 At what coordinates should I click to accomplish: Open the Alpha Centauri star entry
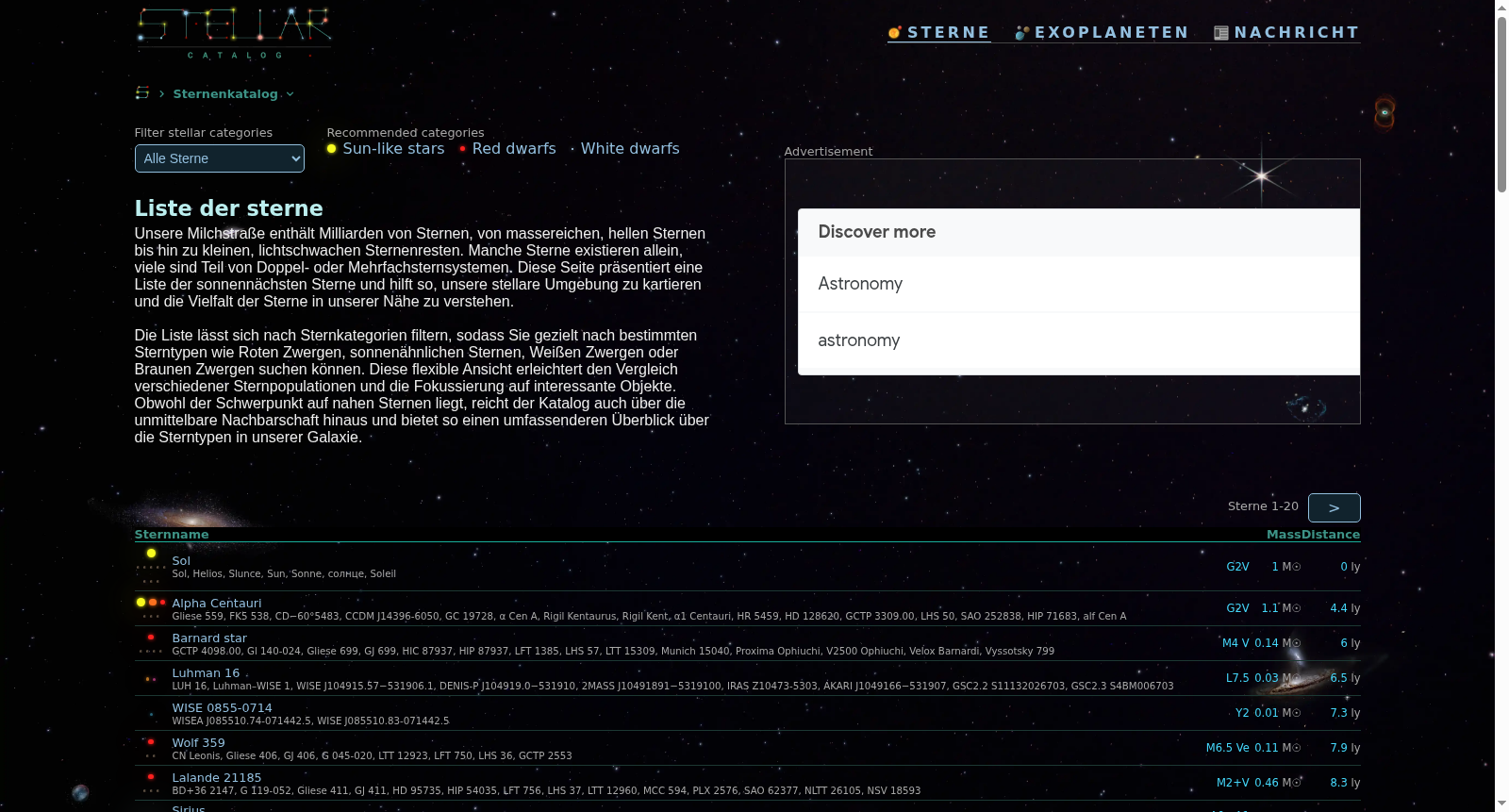217,604
